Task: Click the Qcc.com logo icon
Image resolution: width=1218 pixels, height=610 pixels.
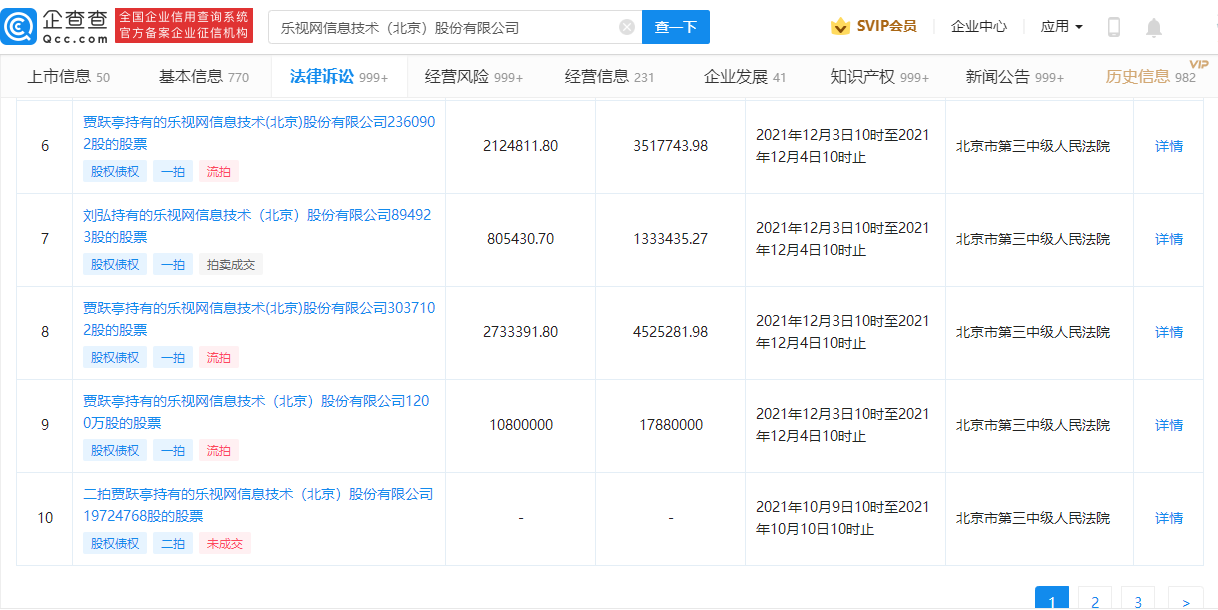Action: coord(22,26)
